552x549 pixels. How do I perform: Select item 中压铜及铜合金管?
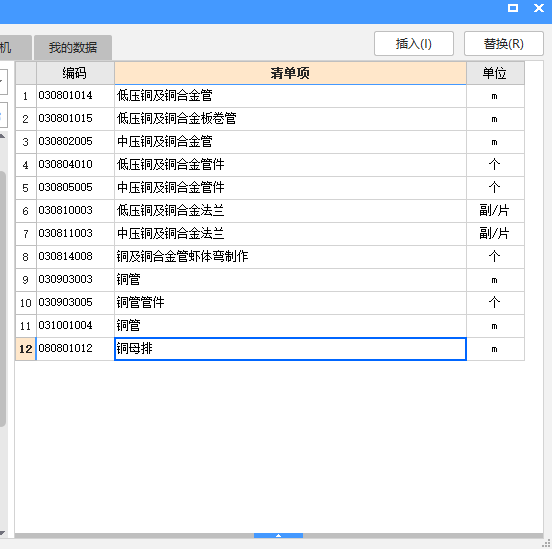pos(164,142)
